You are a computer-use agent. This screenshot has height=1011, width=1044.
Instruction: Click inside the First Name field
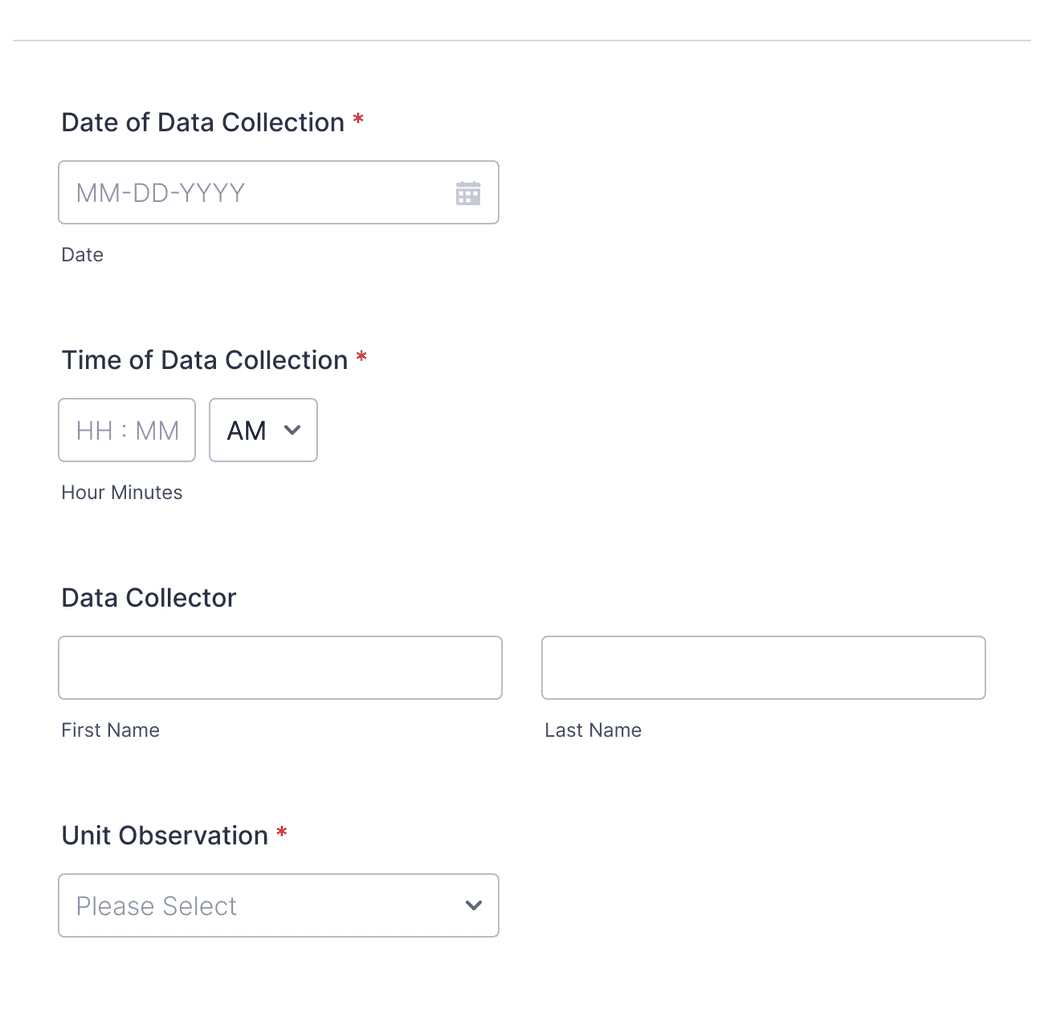pyautogui.click(x=279, y=667)
